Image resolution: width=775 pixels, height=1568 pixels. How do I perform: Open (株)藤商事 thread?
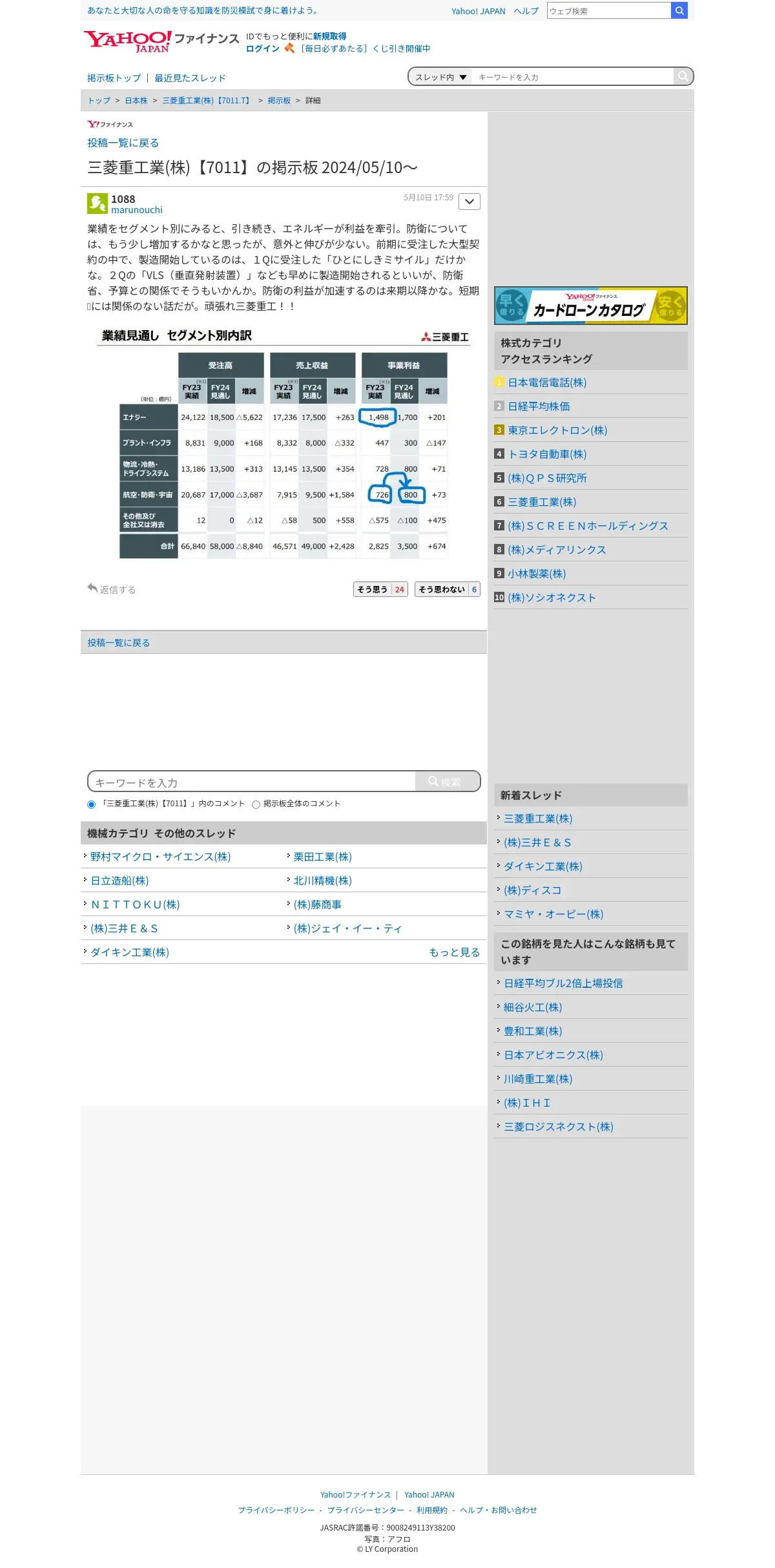317,904
